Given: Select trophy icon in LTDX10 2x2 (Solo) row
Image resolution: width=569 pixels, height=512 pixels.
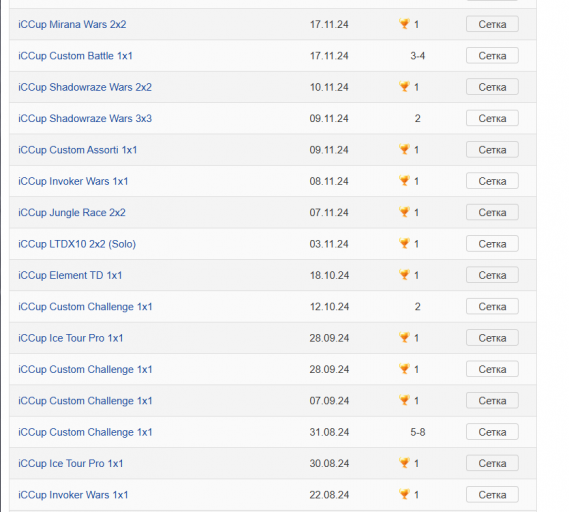Looking at the screenshot, I should pos(404,243).
